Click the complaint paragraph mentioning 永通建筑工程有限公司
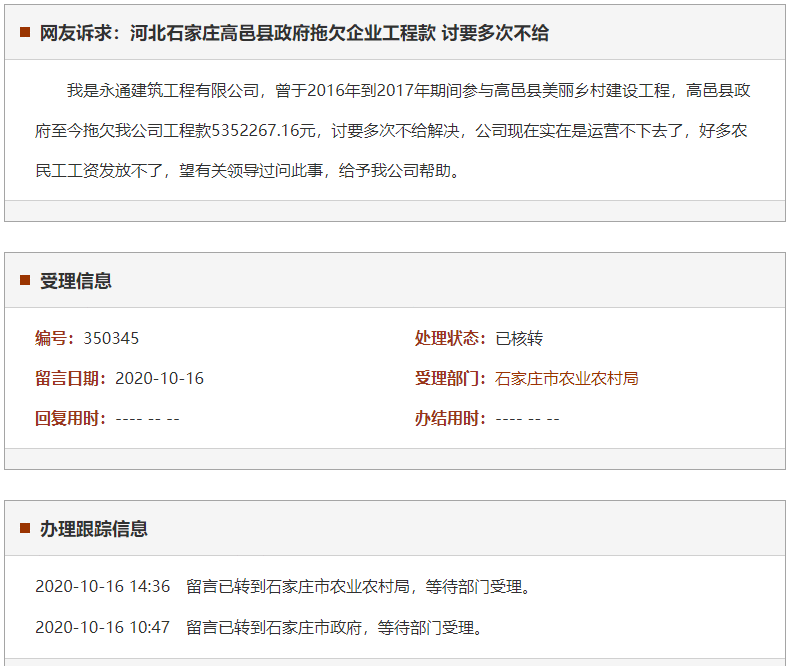Screen dimensions: 793x666 pyautogui.click(x=394, y=130)
